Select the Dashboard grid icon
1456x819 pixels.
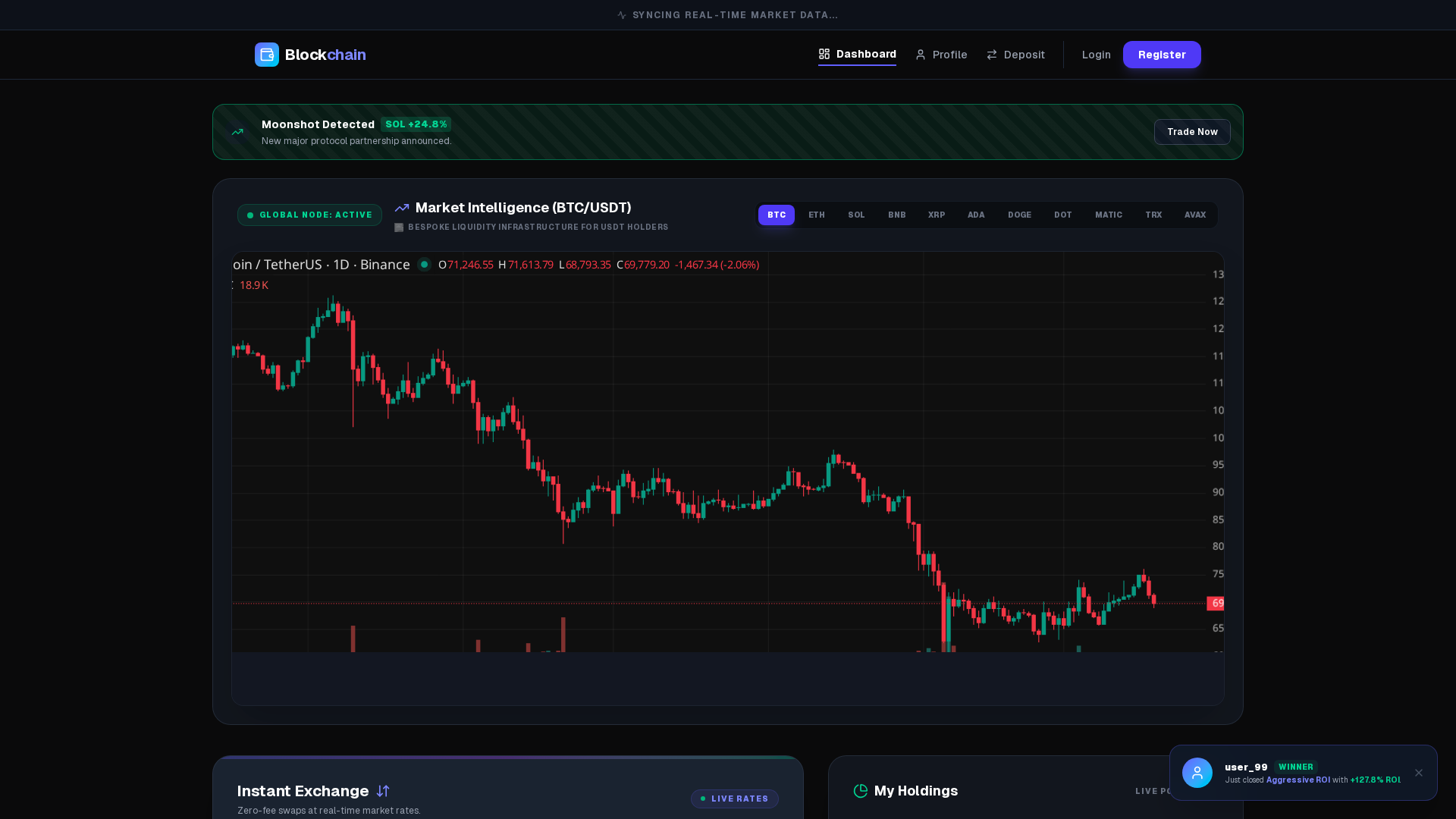point(824,54)
